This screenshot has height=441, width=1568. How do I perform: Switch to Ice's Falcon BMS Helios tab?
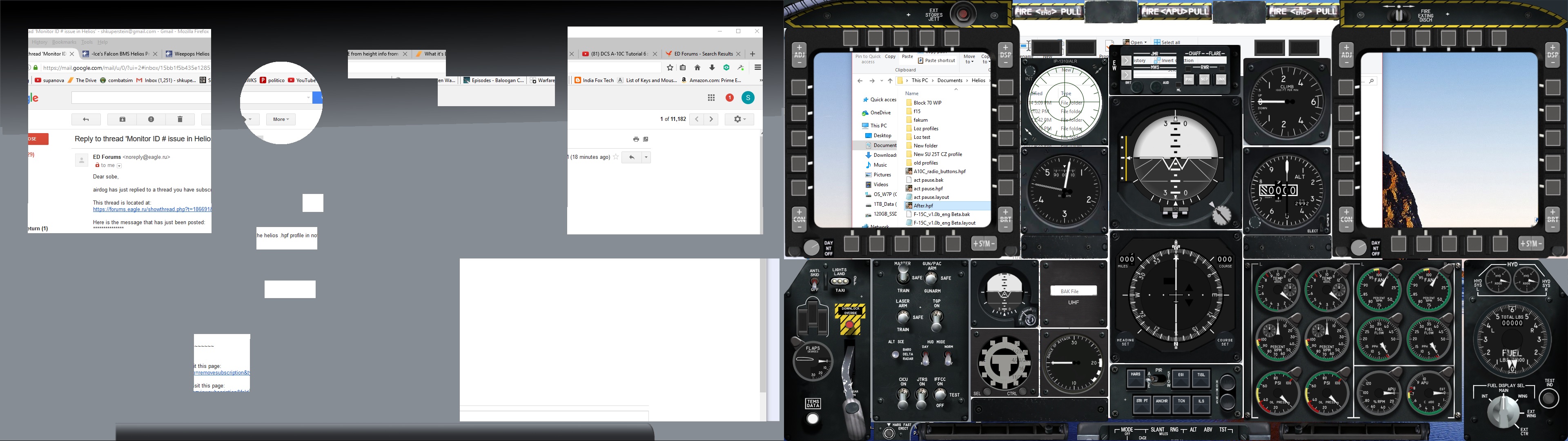click(119, 53)
